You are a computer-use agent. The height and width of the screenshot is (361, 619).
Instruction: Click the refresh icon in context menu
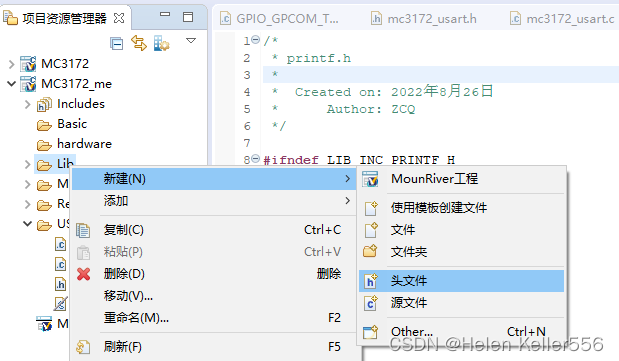pyautogui.click(x=83, y=347)
